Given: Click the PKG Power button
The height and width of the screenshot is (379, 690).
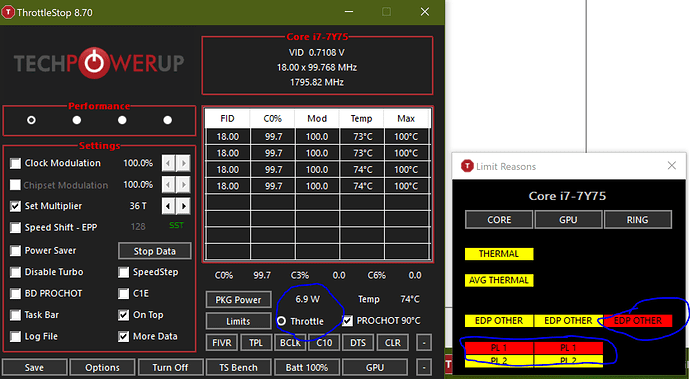Looking at the screenshot, I should pyautogui.click(x=238, y=300).
